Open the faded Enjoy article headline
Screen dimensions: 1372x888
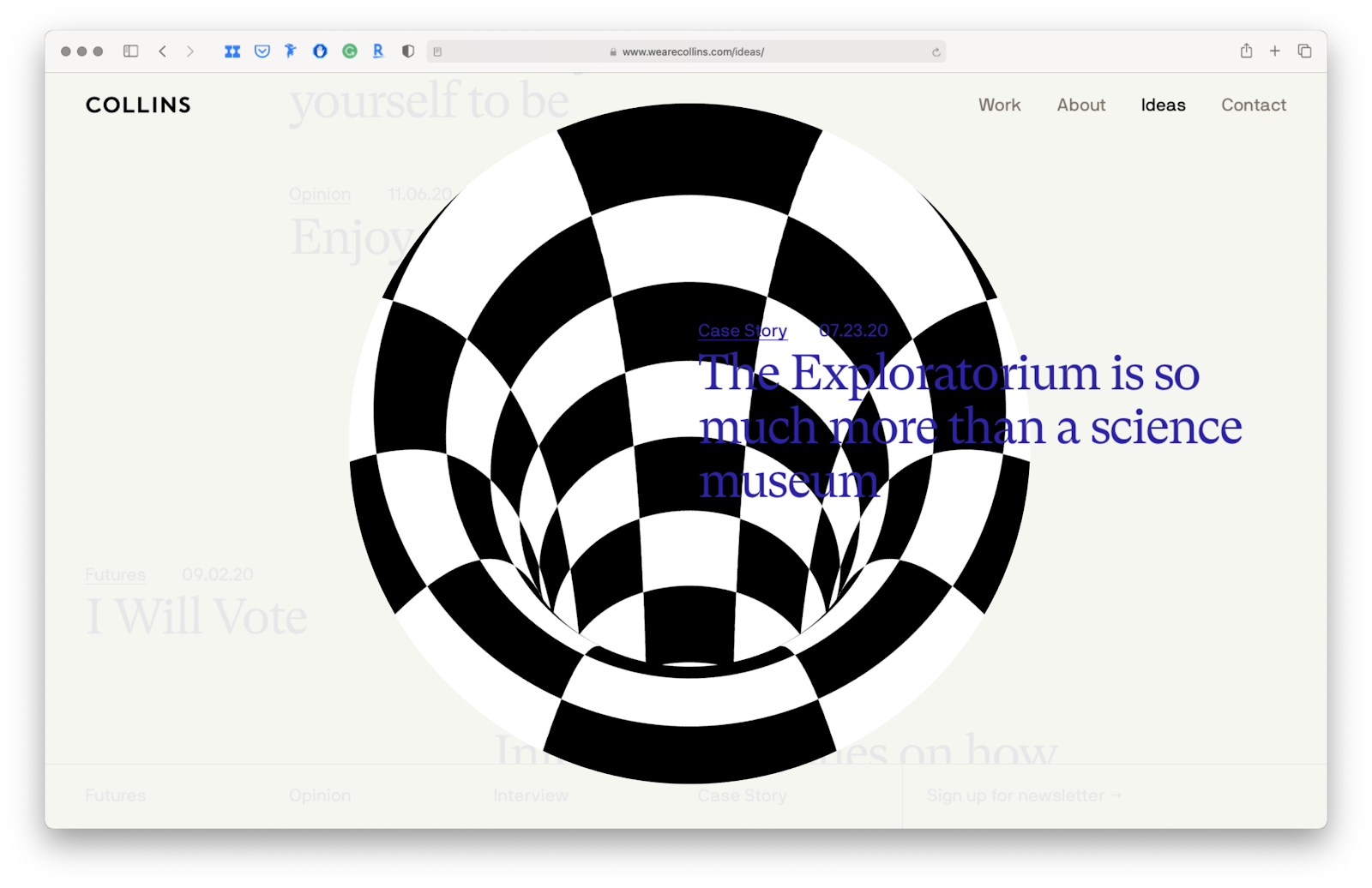(x=352, y=237)
